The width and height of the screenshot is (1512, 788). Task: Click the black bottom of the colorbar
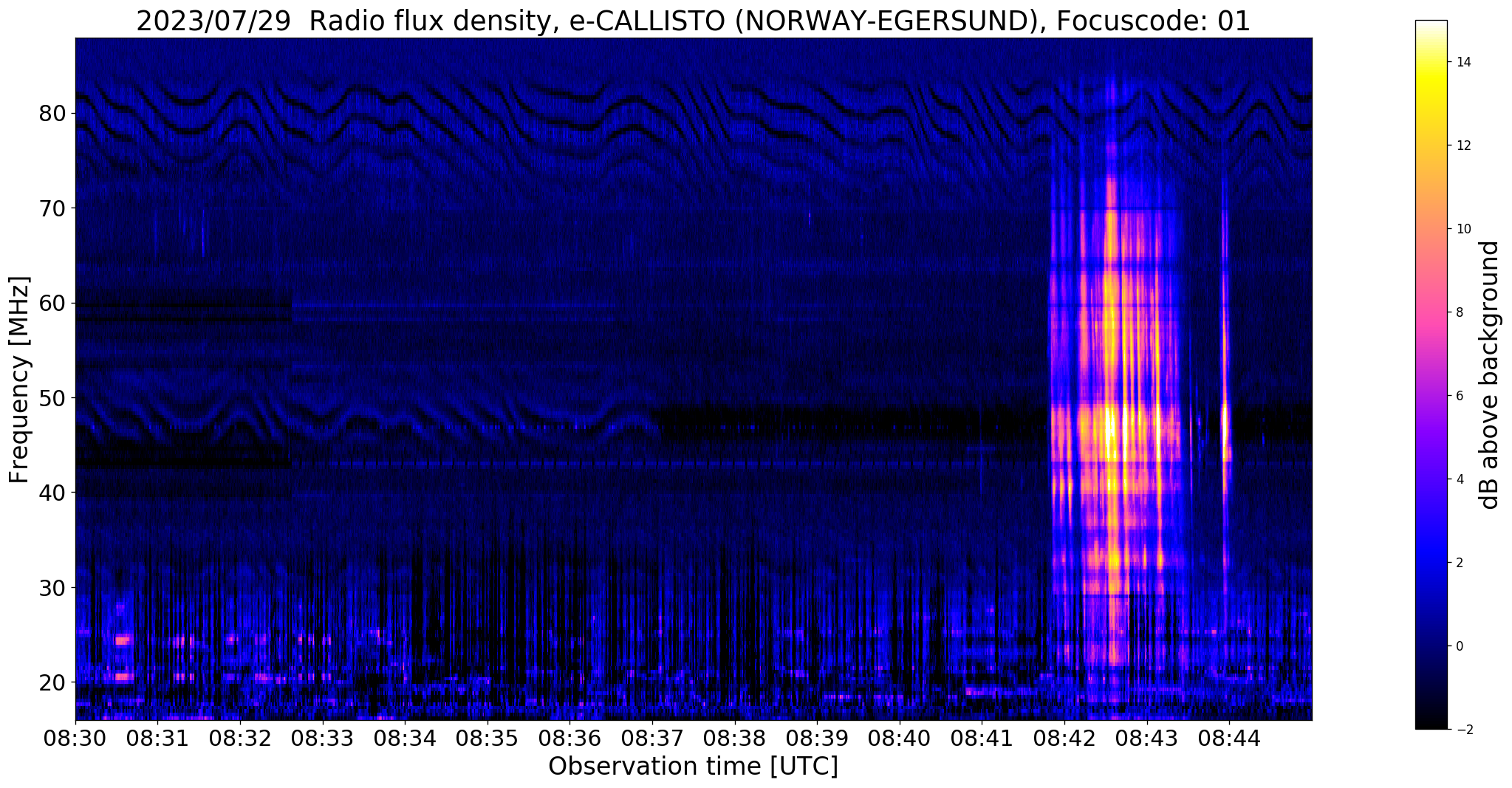coord(1431,720)
